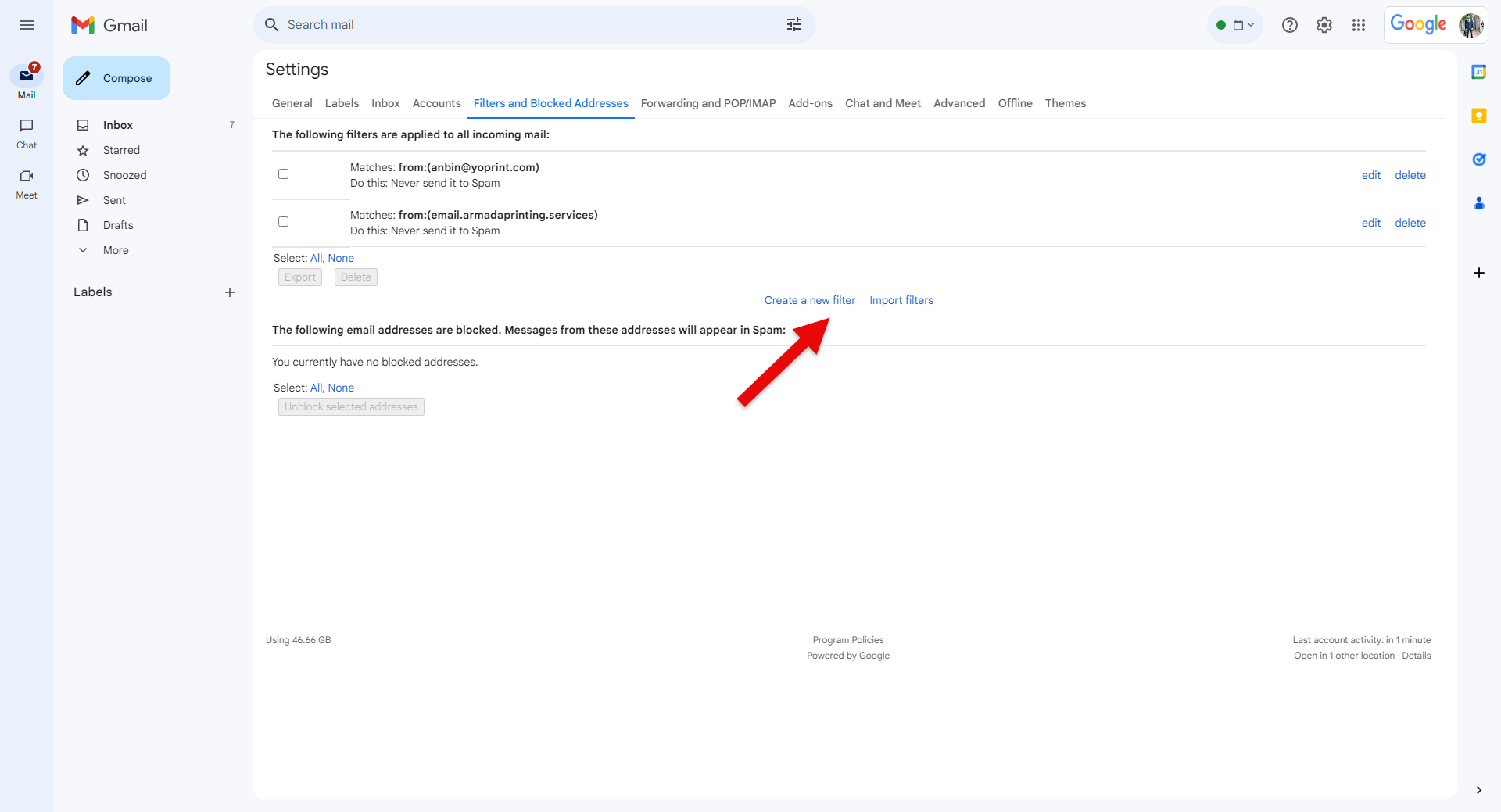The height and width of the screenshot is (812, 1501).
Task: Open account activity Details link
Action: (x=1416, y=656)
